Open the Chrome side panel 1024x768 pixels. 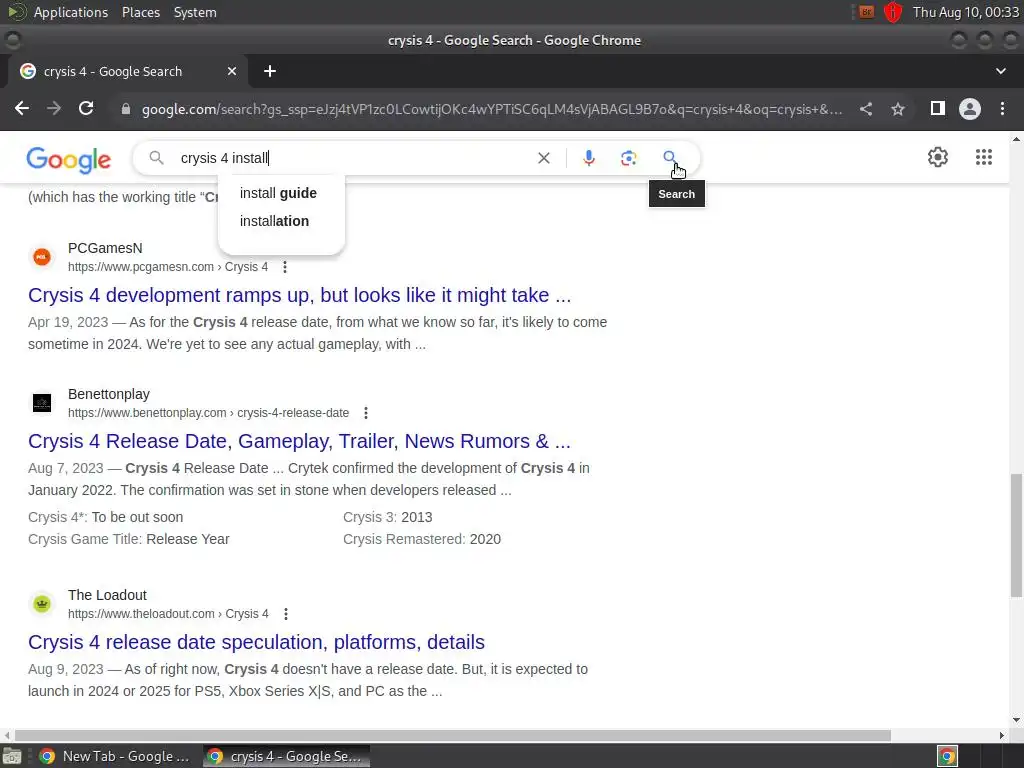click(938, 108)
